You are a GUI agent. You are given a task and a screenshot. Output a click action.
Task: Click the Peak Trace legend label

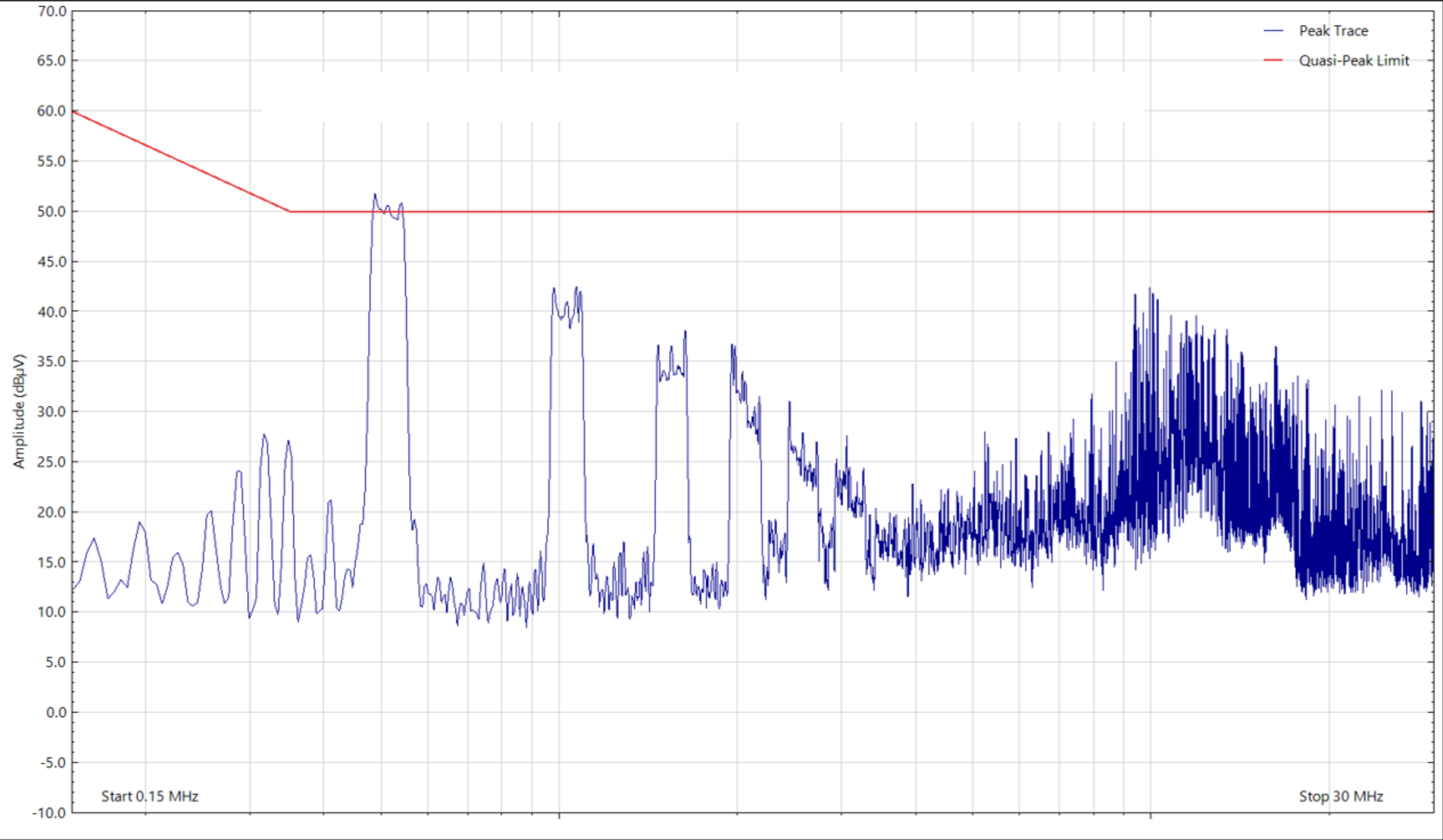tap(1333, 31)
